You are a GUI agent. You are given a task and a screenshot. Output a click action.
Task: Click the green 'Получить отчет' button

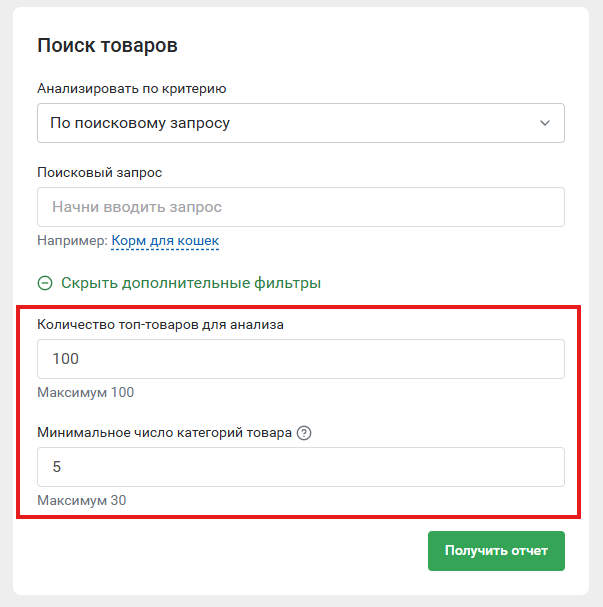coord(496,551)
